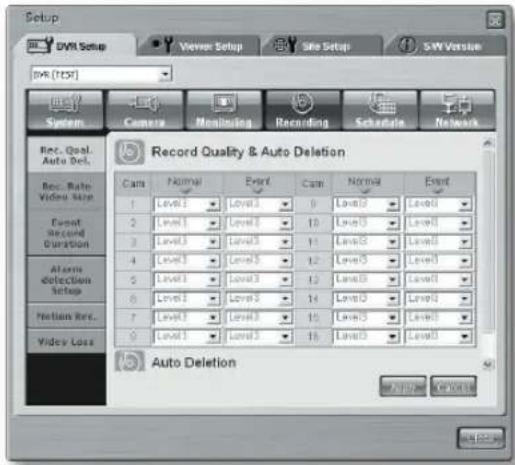This screenshot has width=515, height=465.
Task: Open Normal quality dropdown for Cam 1
Action: coord(186,204)
